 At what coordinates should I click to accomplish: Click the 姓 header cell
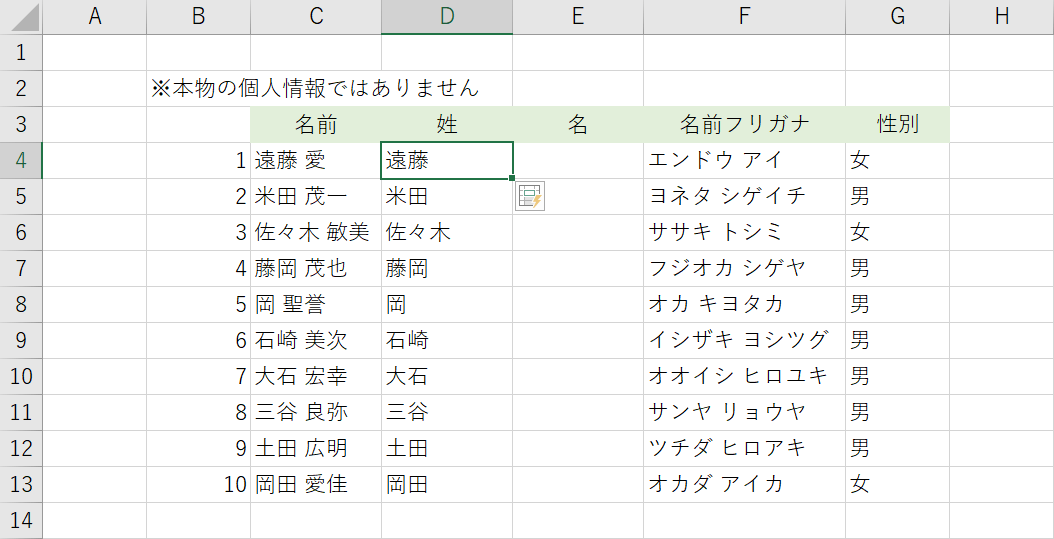tap(446, 125)
